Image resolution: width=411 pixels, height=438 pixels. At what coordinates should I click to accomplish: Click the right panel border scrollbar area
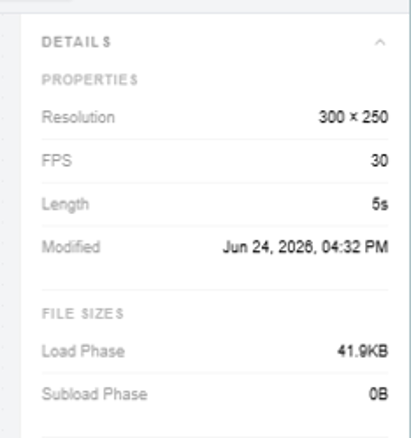(410, 226)
